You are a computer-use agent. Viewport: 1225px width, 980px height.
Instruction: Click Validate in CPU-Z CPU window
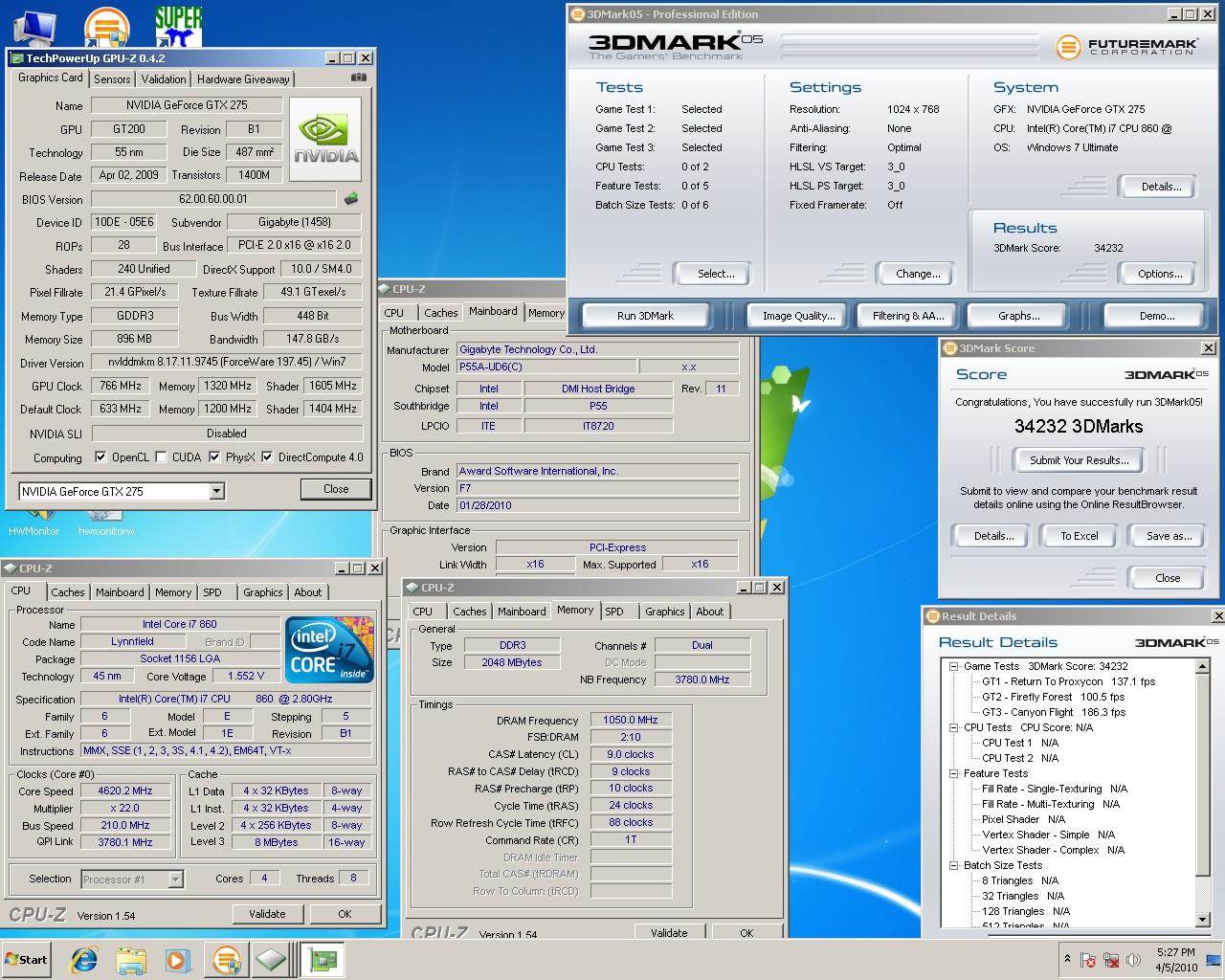(x=267, y=914)
